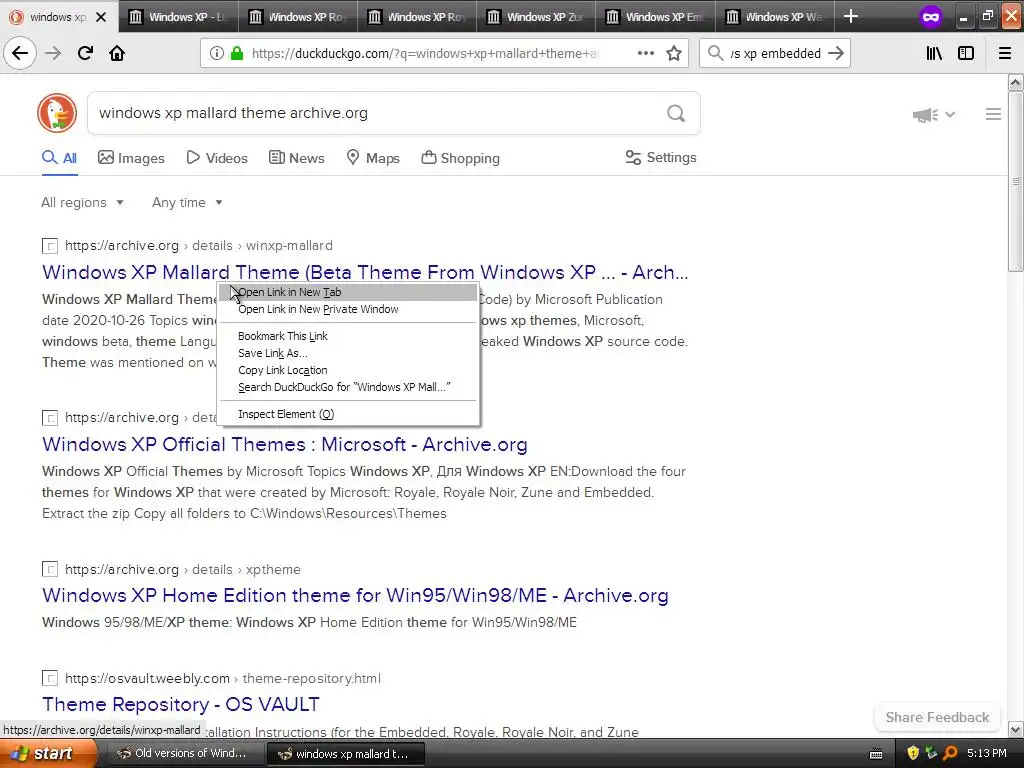Select the Maps search category
Screen dimensions: 1024x768
click(x=373, y=158)
